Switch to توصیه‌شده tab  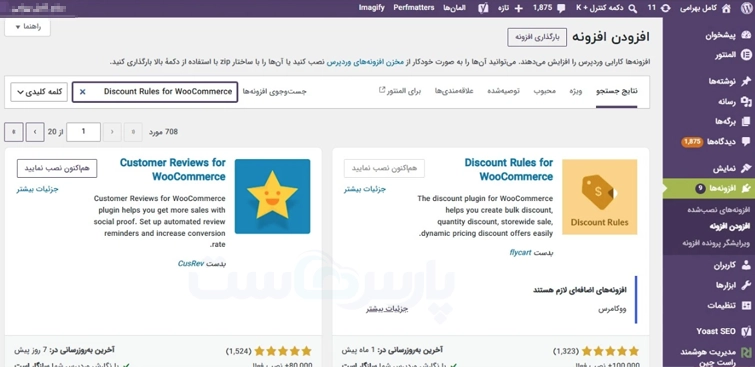pyautogui.click(x=503, y=91)
